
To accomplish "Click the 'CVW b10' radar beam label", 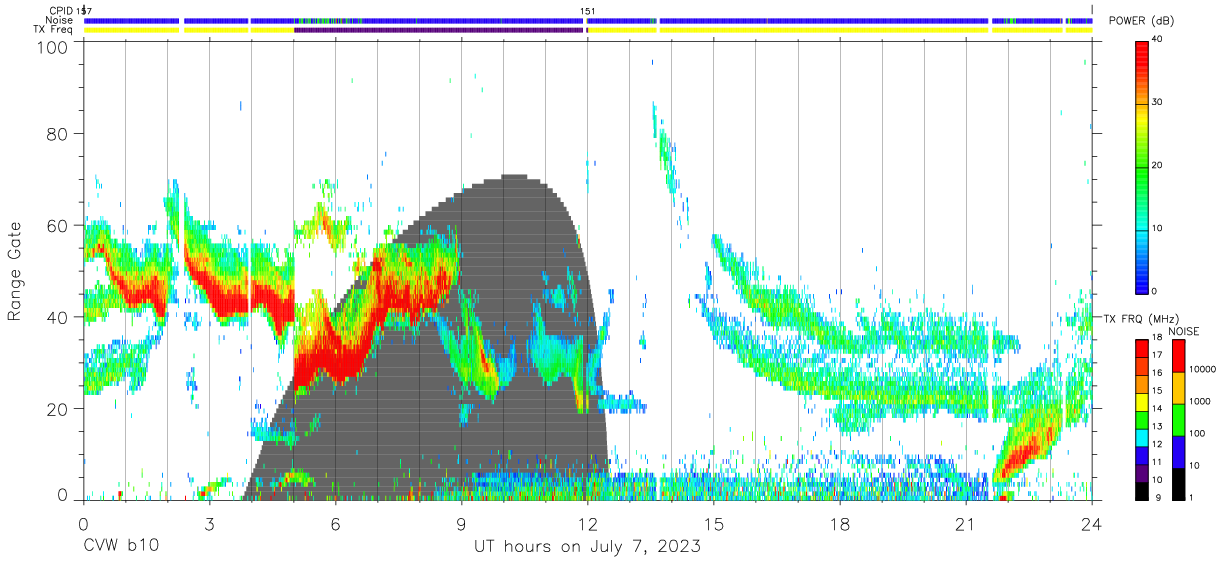I will tap(122, 547).
